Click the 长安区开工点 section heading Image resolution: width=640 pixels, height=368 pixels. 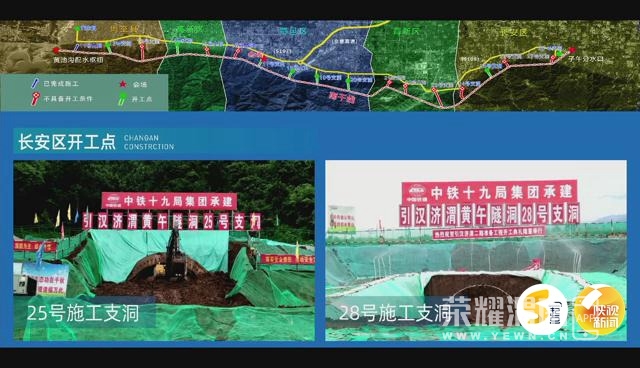pos(67,142)
